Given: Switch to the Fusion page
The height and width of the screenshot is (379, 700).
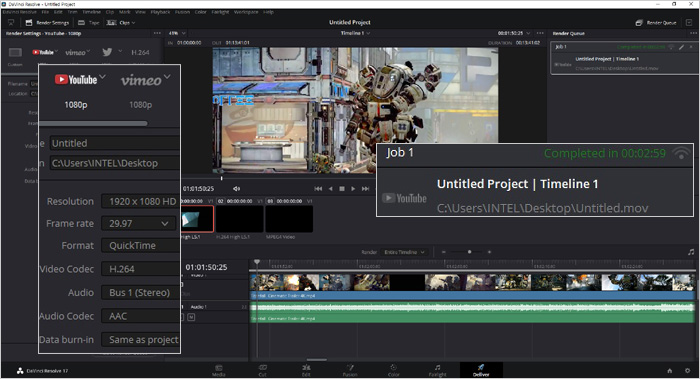Looking at the screenshot, I should point(350,371).
